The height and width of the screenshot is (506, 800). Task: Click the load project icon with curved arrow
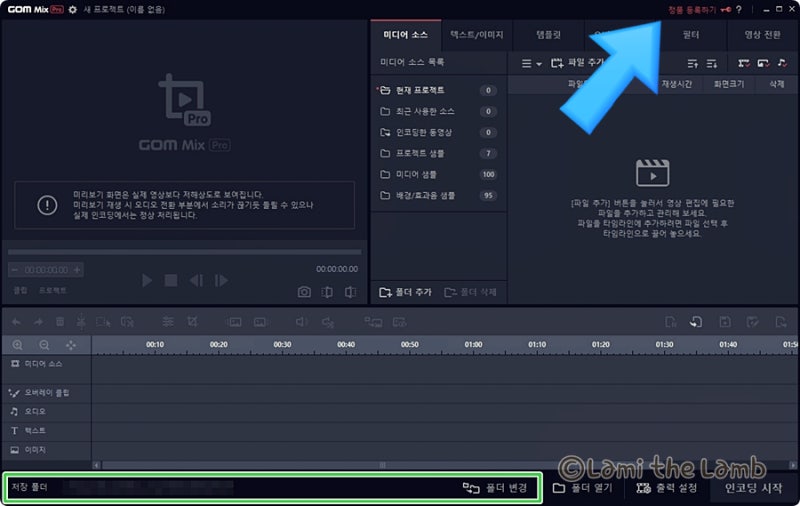[696, 322]
